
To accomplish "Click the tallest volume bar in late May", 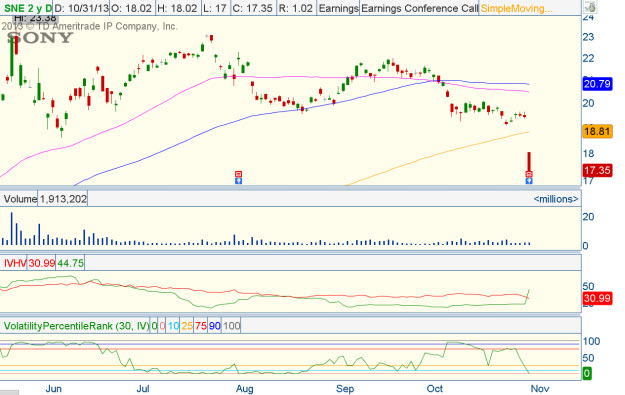I will (12, 228).
